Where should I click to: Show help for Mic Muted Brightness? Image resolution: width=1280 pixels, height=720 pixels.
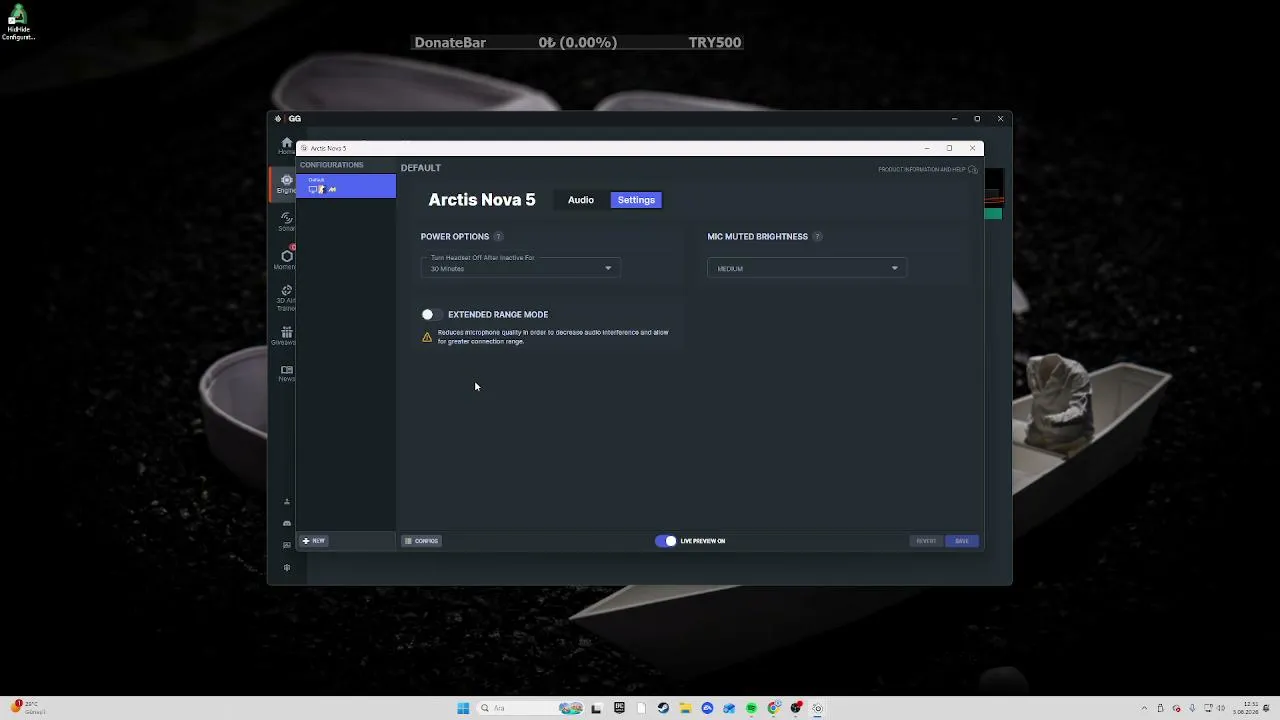pyautogui.click(x=817, y=237)
